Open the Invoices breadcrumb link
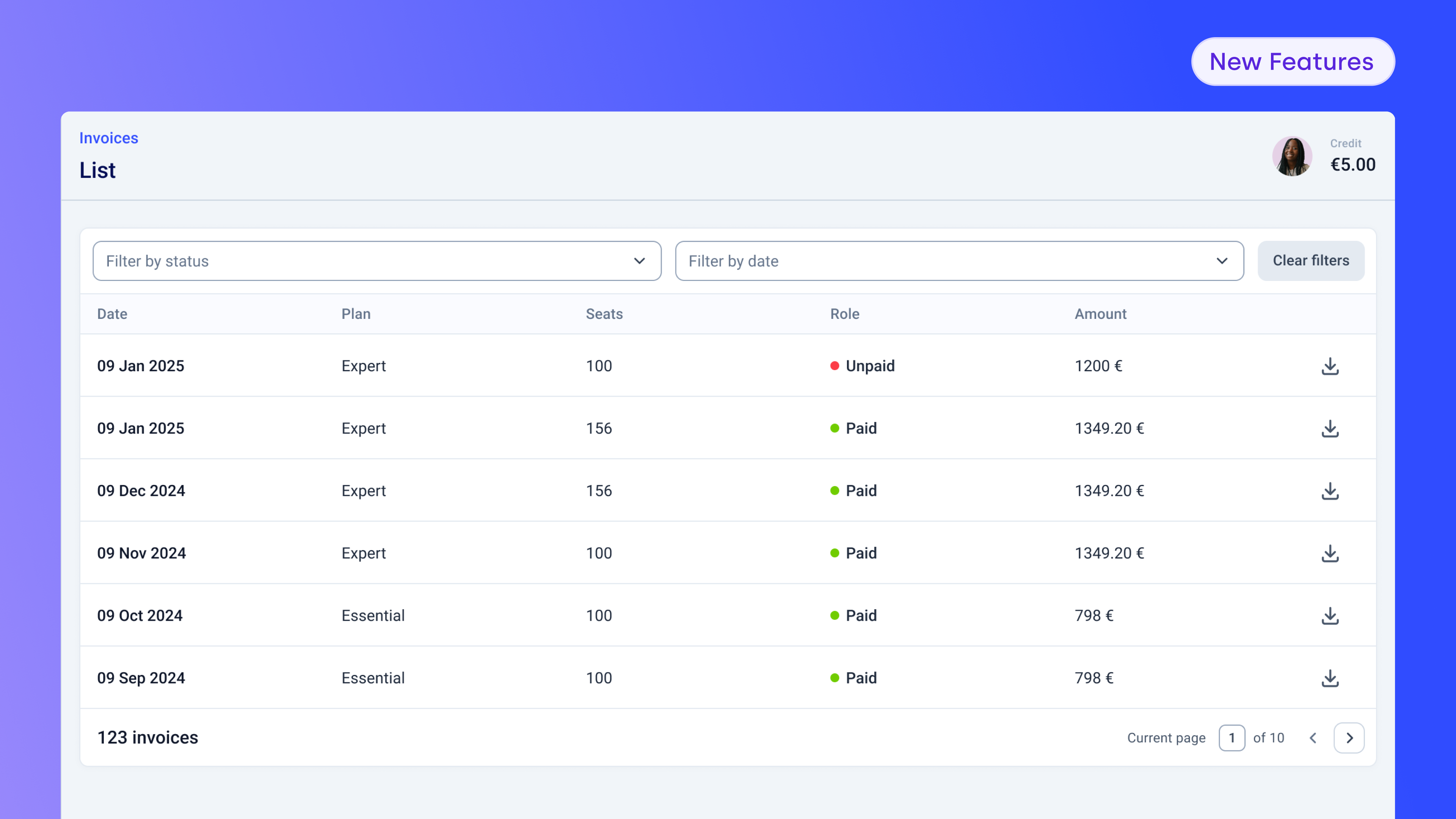Viewport: 1456px width, 819px height. pyautogui.click(x=108, y=138)
